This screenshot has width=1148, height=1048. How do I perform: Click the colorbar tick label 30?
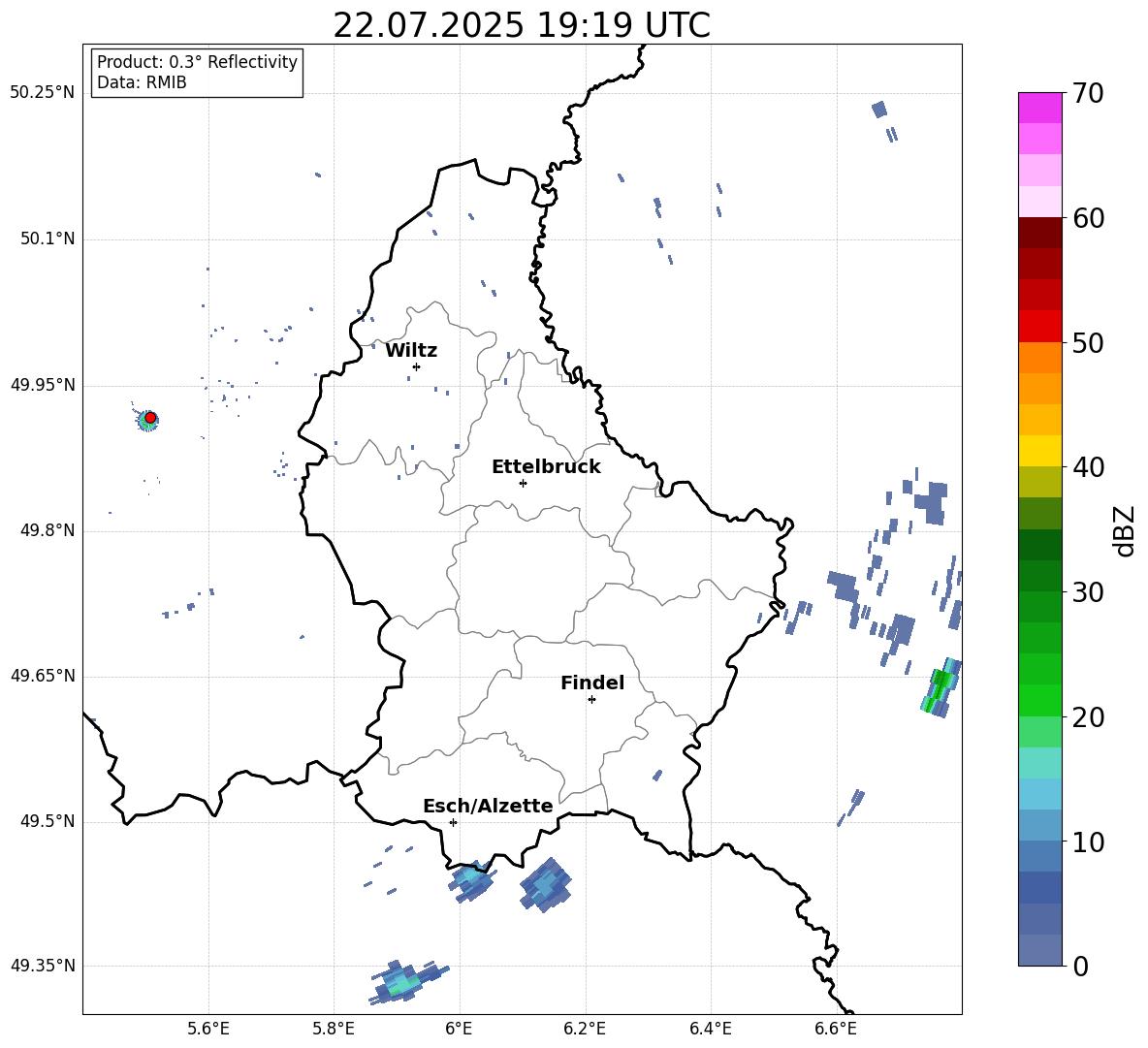click(x=1088, y=592)
